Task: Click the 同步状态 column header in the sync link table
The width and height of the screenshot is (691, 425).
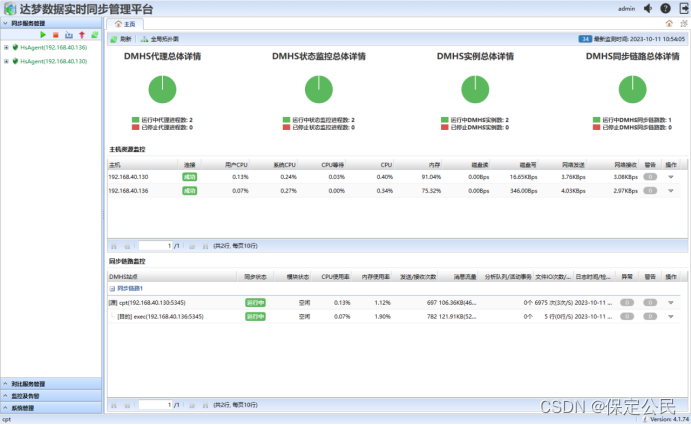Action: [255, 276]
